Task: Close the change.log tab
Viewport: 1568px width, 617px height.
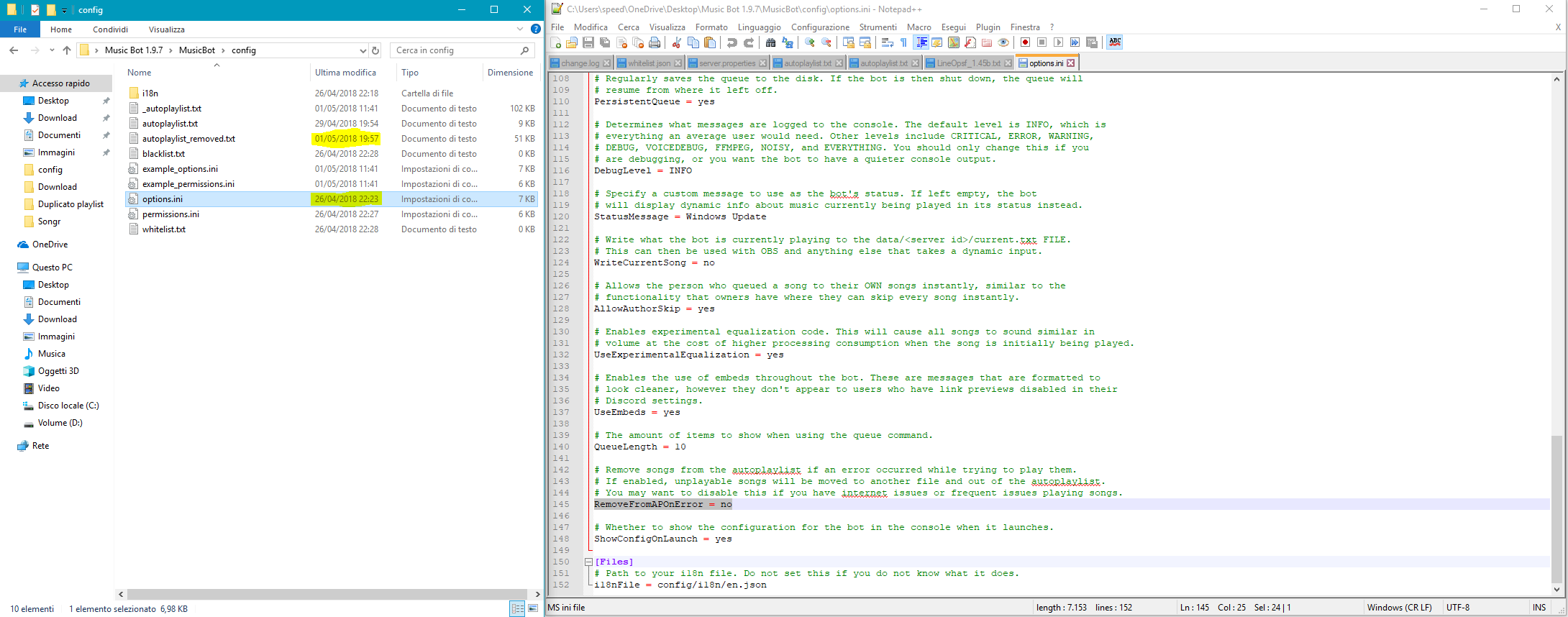Action: (606, 63)
